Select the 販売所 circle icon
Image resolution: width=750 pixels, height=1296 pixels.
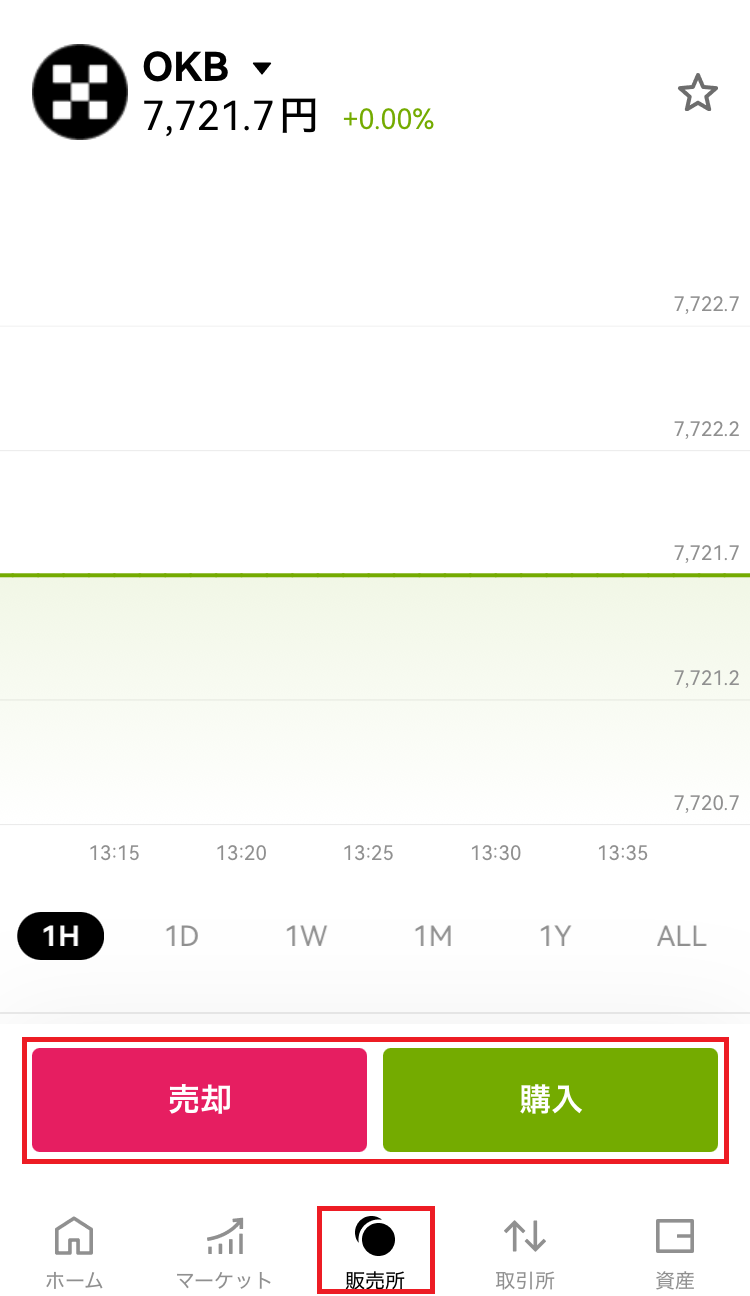[x=375, y=1237]
